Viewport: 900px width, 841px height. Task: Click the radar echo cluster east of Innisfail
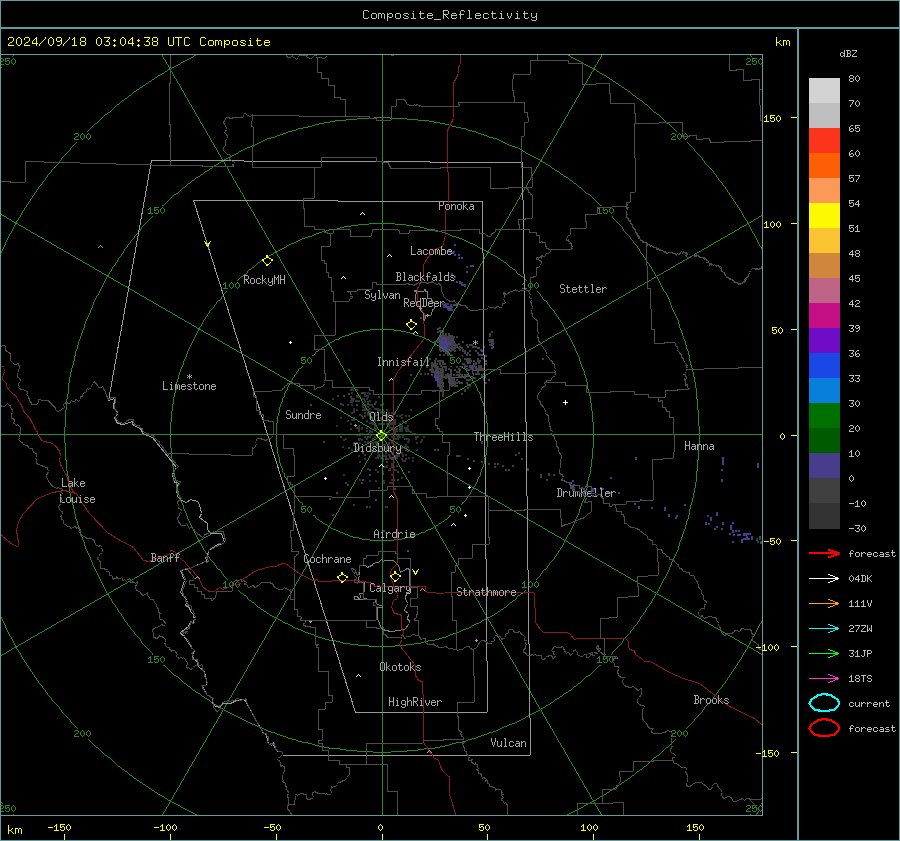pyautogui.click(x=459, y=361)
